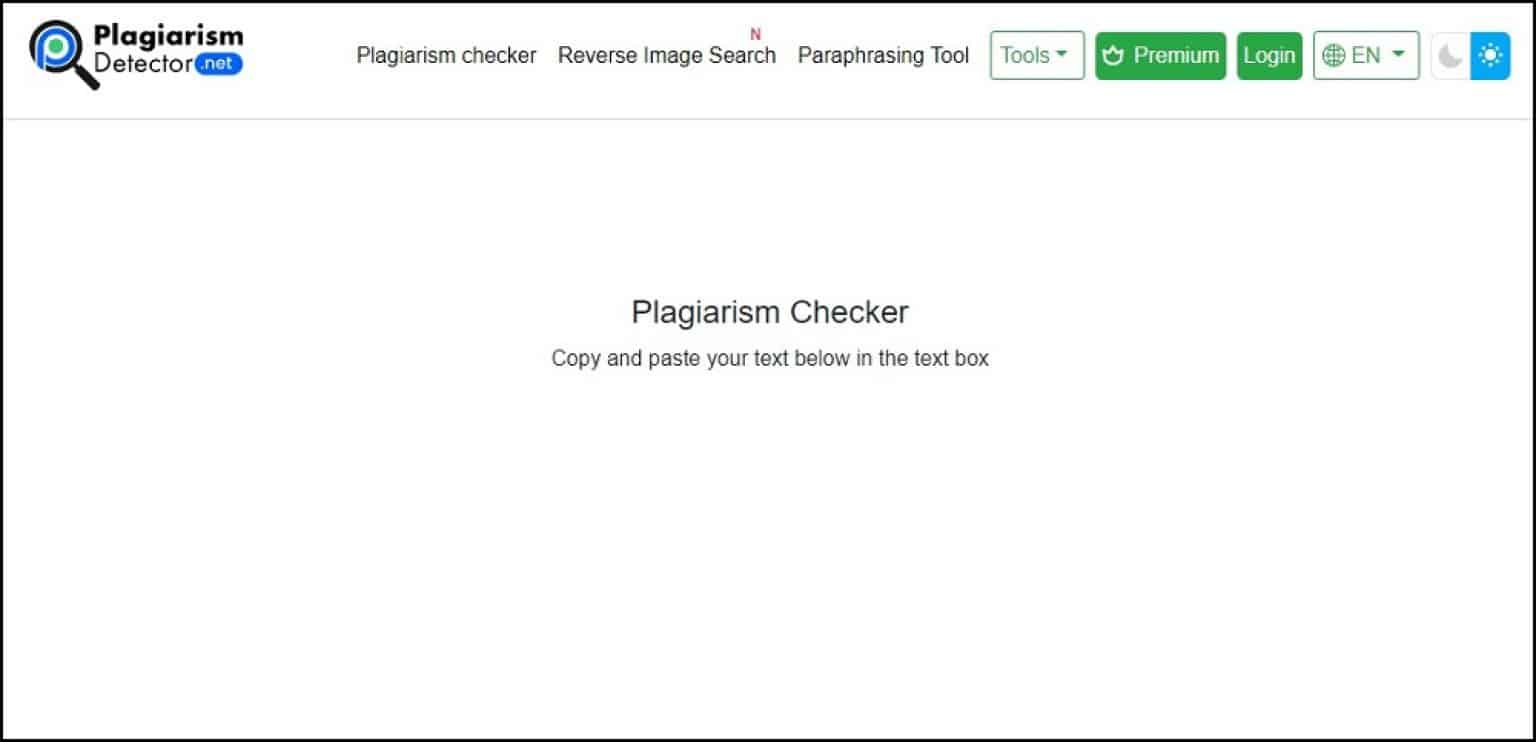Open the Tools dropdown menu
The height and width of the screenshot is (742, 1536).
pos(1036,56)
